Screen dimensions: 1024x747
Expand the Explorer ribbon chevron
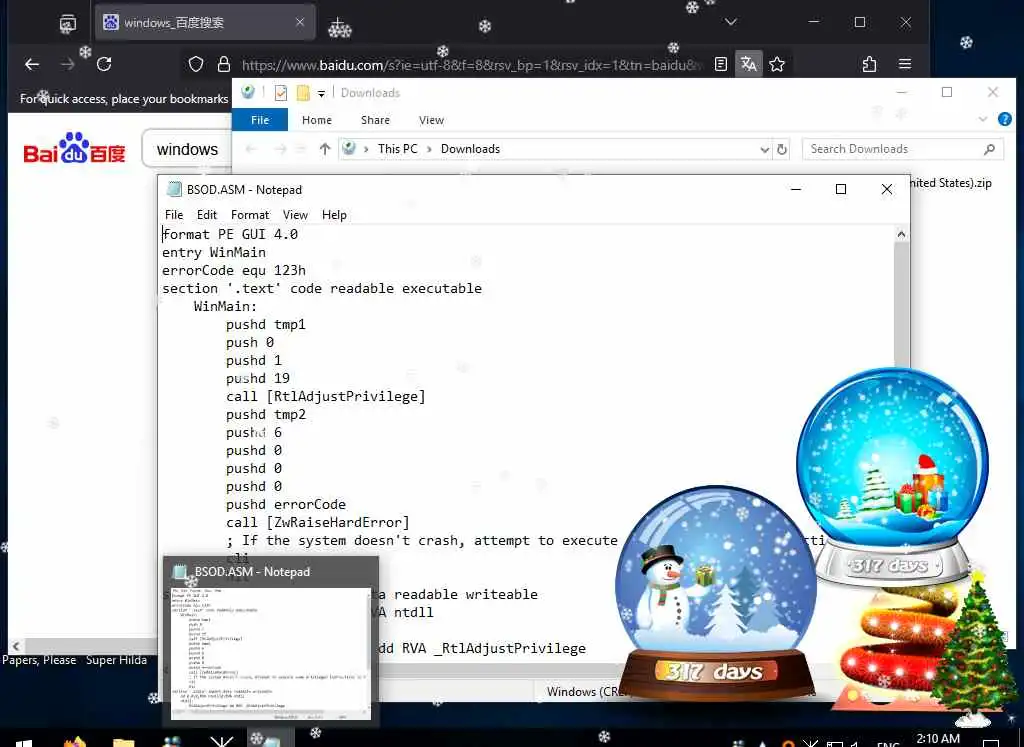(982, 119)
